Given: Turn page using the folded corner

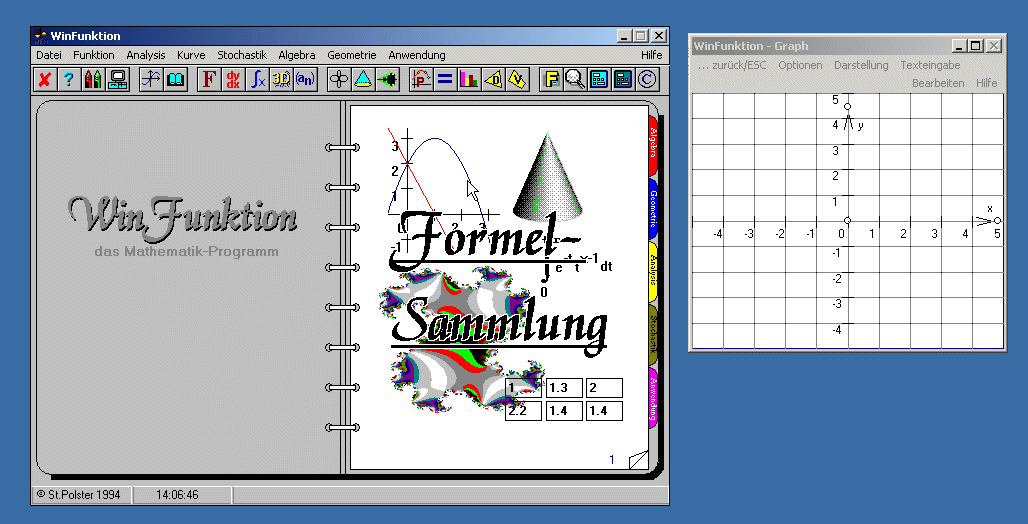Looking at the screenshot, I should [x=638, y=460].
